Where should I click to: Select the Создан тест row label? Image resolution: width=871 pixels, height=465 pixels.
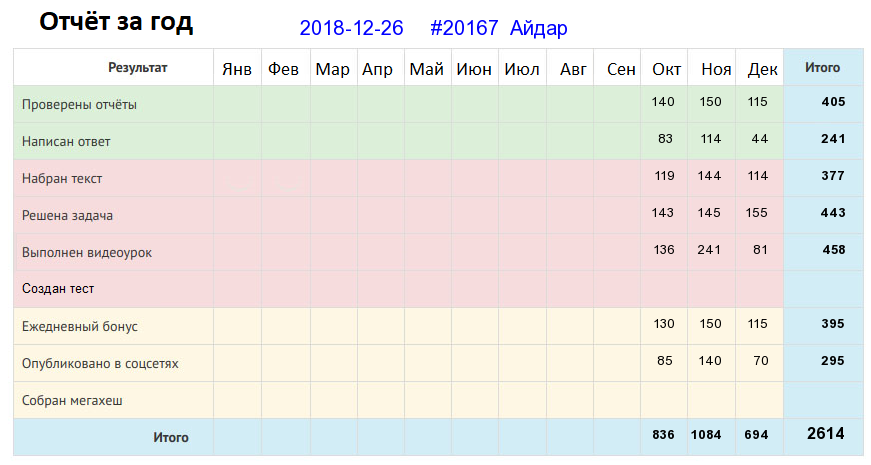58,289
